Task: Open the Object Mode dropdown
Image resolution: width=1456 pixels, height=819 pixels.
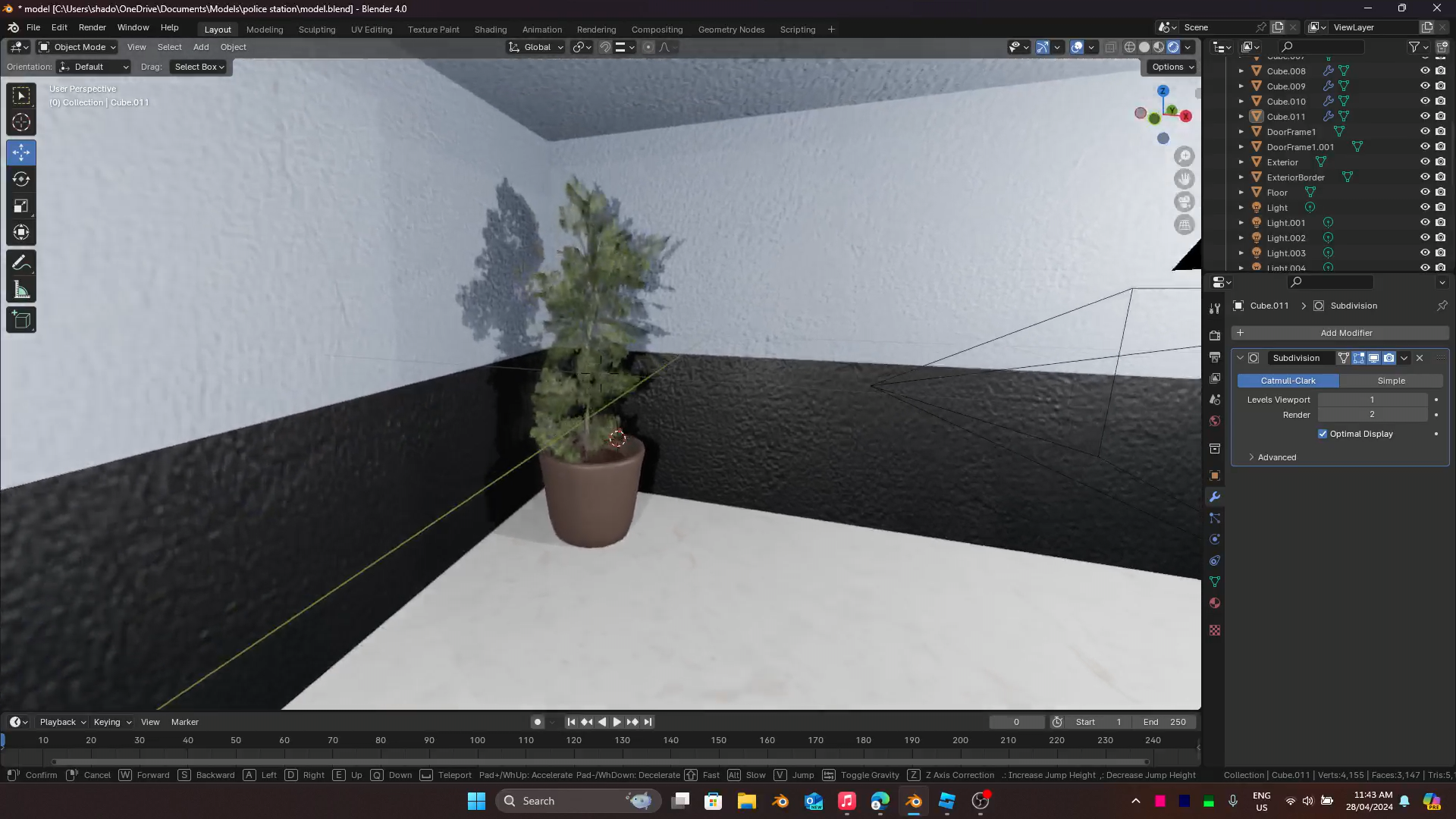Action: pyautogui.click(x=77, y=47)
